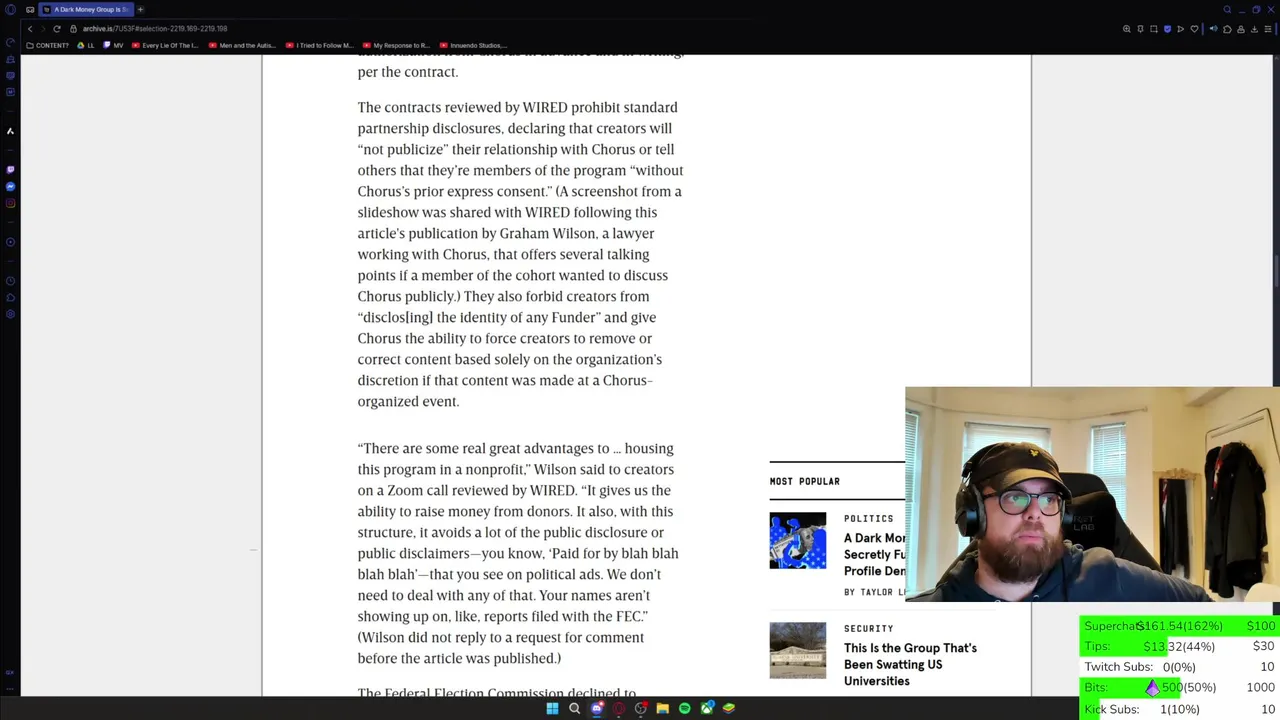The height and width of the screenshot is (720, 1280).
Task: Open the tab islands icon left of the tab
Action: (29, 10)
